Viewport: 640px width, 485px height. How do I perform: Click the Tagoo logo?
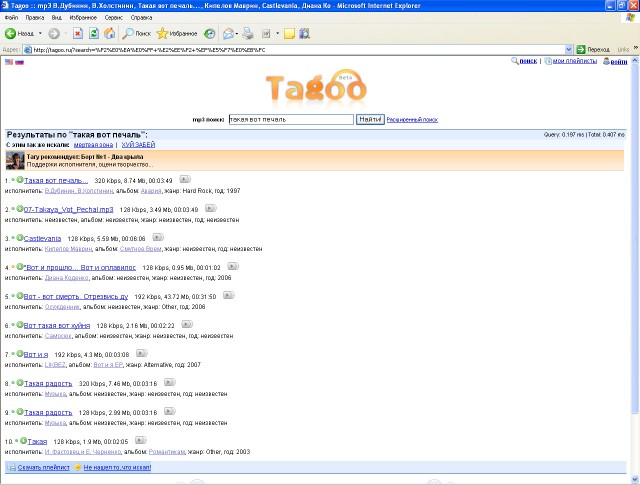316,87
